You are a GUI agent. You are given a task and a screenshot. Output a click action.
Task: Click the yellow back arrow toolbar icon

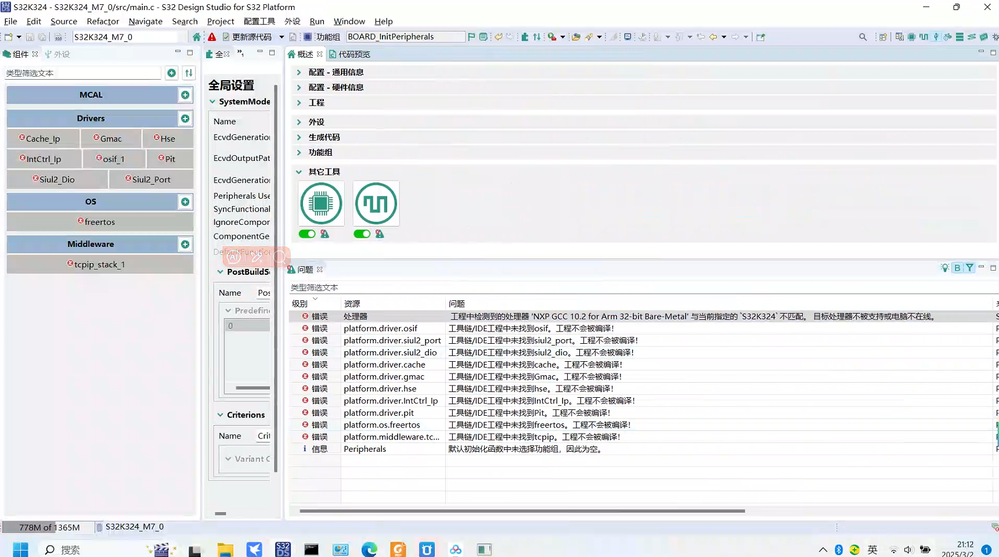pyautogui.click(x=713, y=37)
